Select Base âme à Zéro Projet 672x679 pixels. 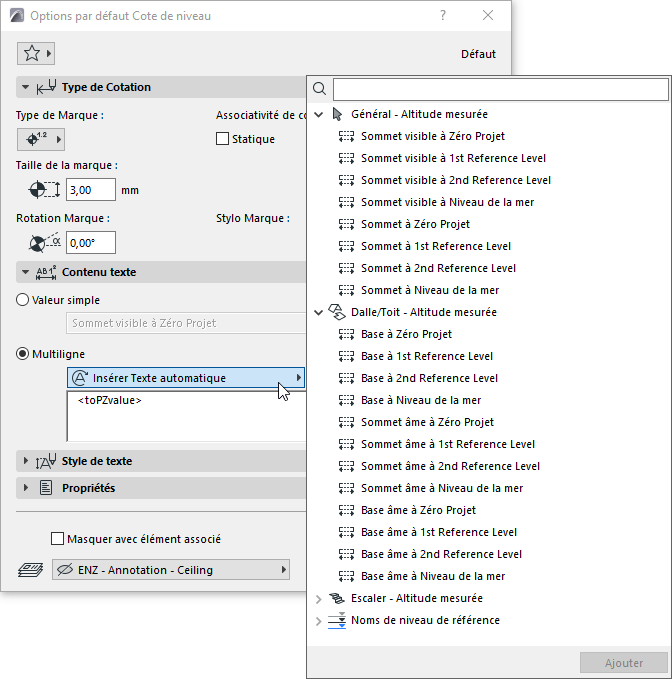coord(418,511)
